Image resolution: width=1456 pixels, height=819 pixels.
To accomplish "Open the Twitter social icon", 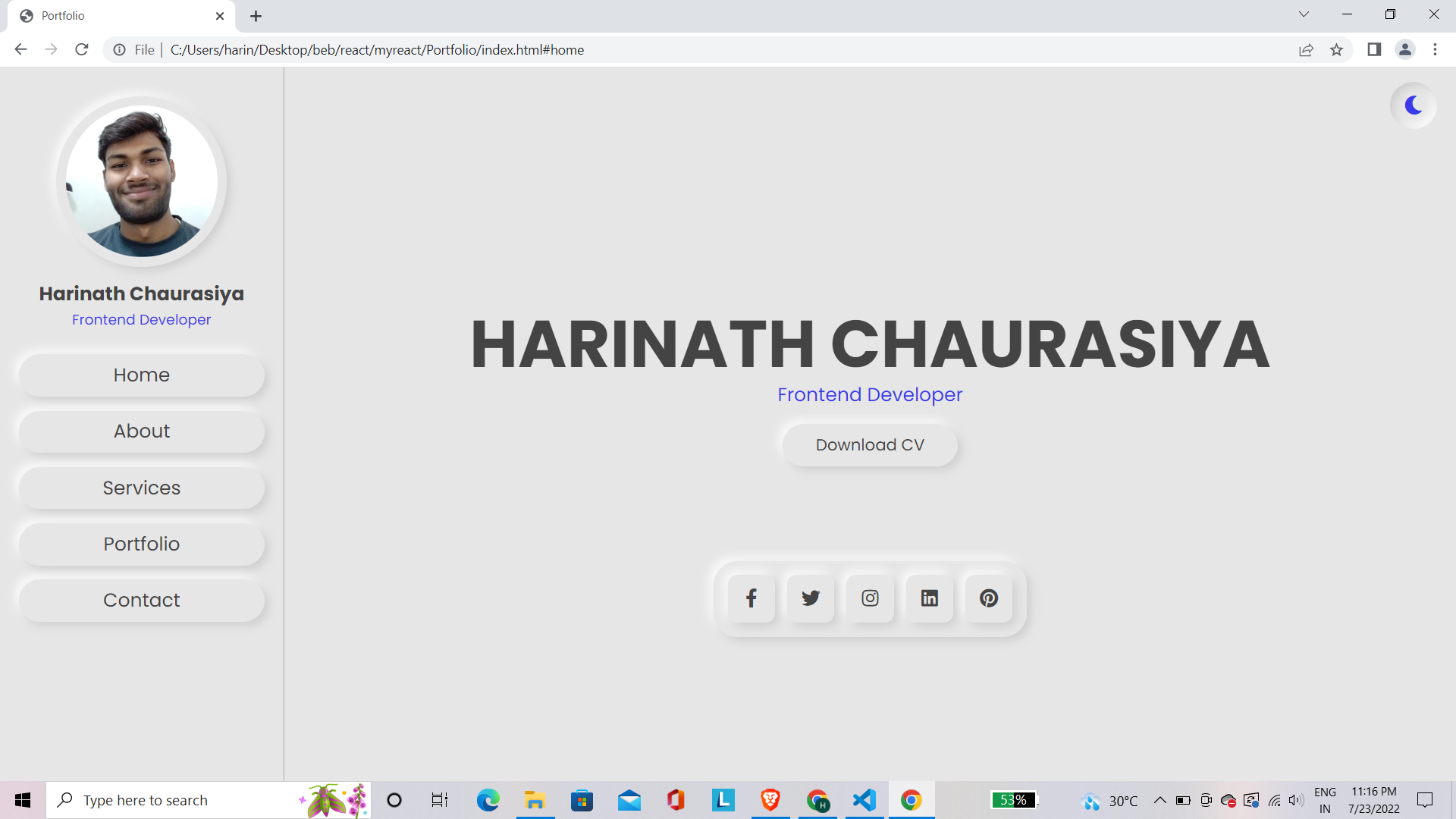I will tap(810, 598).
